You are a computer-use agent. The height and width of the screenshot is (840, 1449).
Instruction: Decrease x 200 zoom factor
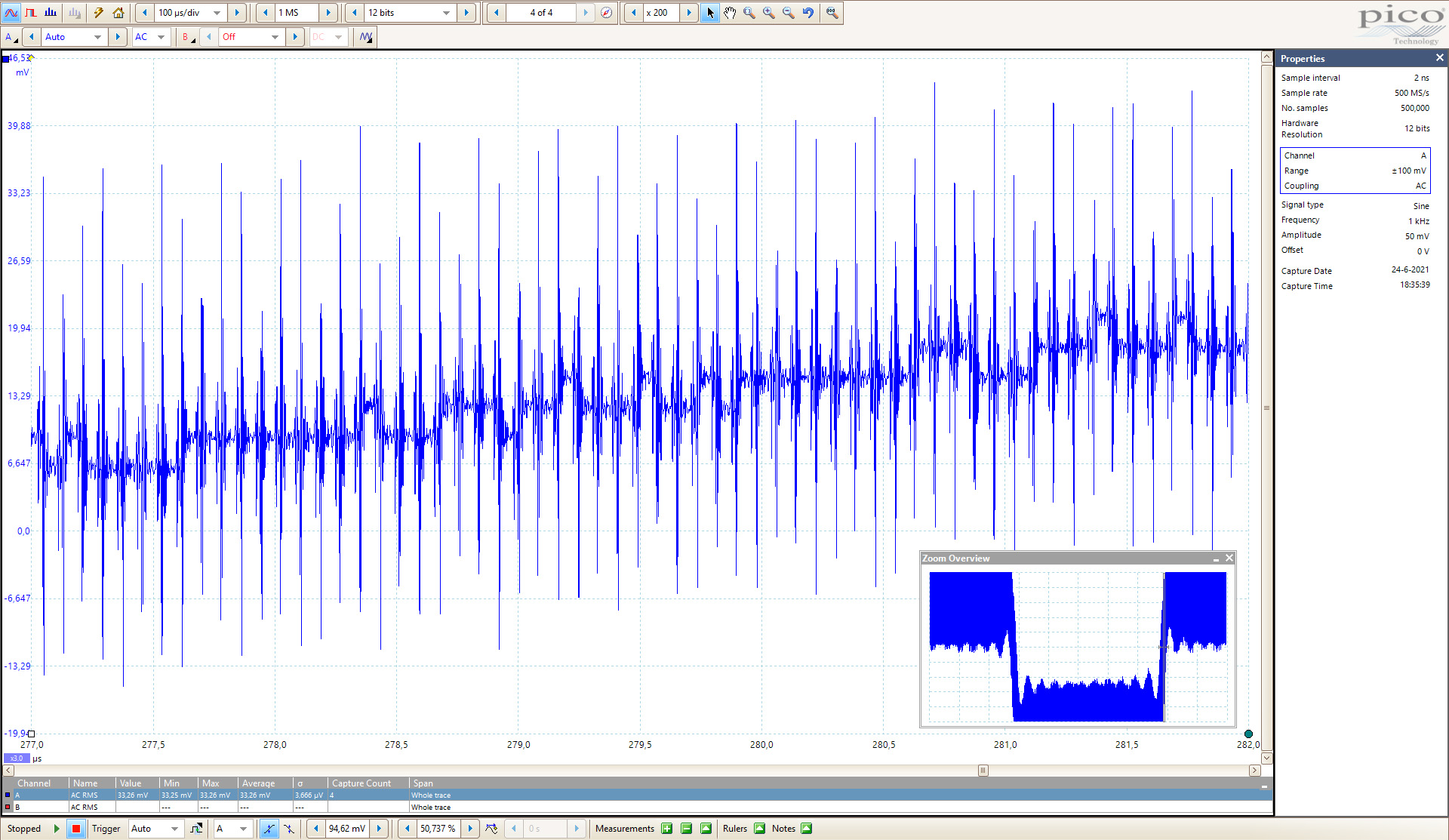point(633,13)
